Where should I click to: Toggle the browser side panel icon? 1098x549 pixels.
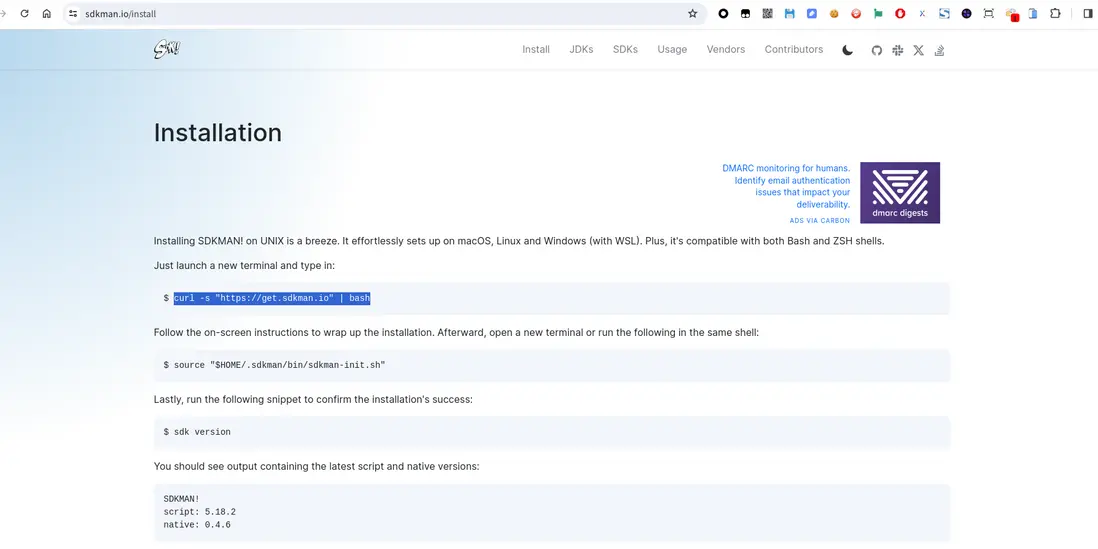tap(1087, 13)
